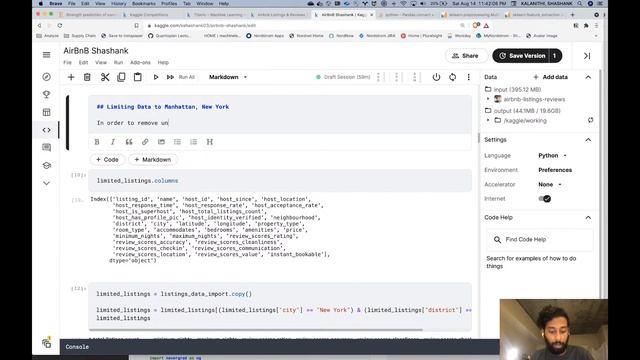Screen dimensions: 640x360
Task: Refresh the output folder with sync icon
Action: 590,120
